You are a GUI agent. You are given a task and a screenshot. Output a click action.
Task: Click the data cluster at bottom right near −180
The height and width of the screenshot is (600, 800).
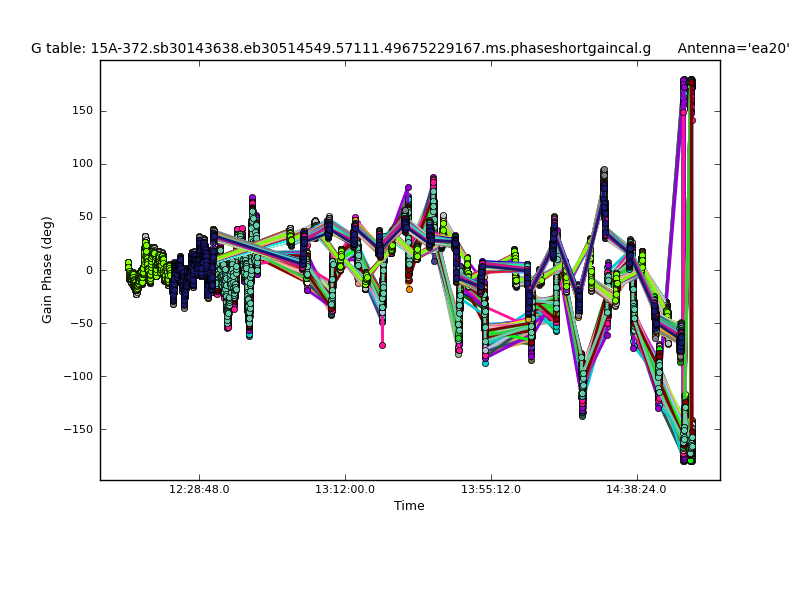[687, 448]
